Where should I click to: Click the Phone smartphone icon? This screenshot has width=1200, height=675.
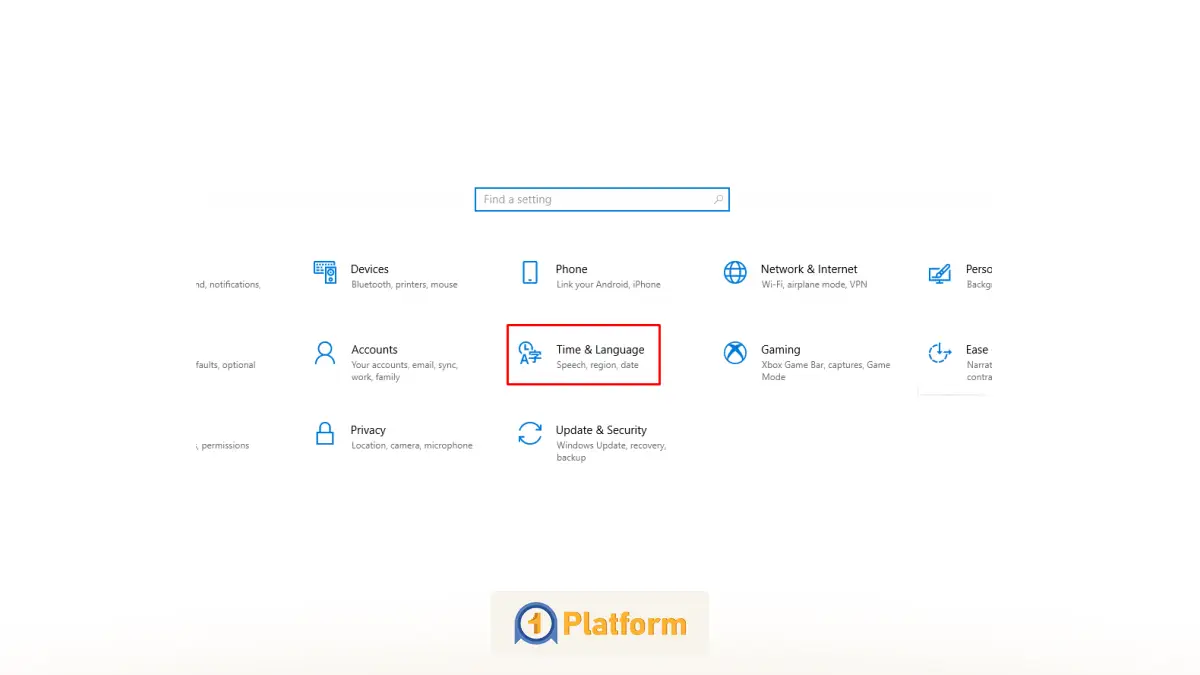pos(530,272)
